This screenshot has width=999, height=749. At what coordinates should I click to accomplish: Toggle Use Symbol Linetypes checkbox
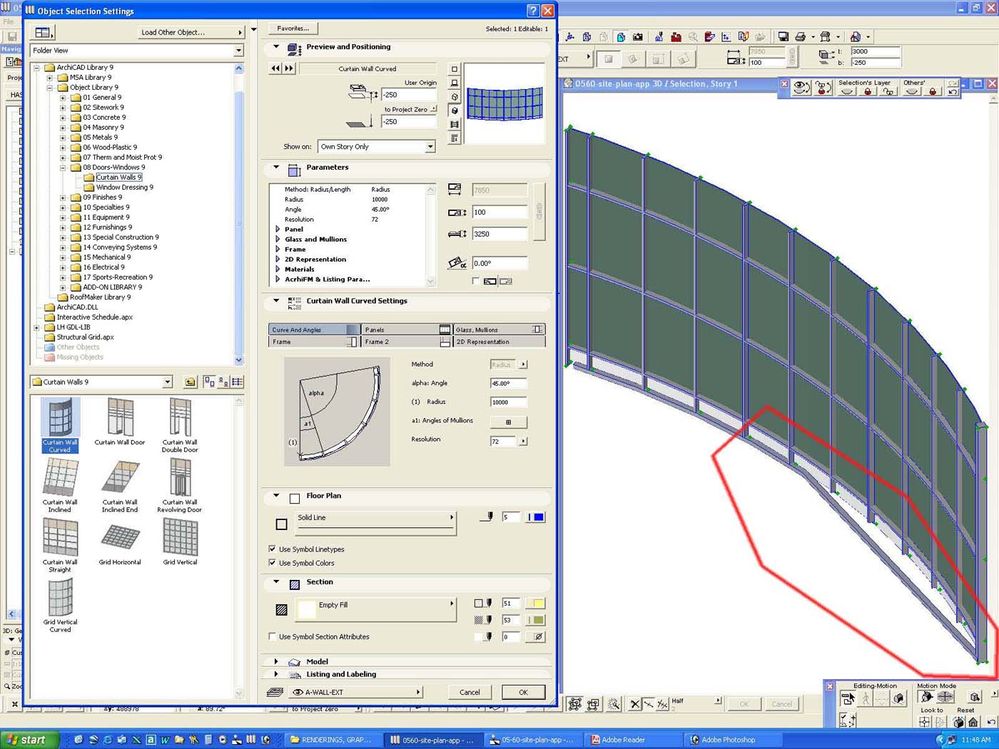pyautogui.click(x=273, y=548)
